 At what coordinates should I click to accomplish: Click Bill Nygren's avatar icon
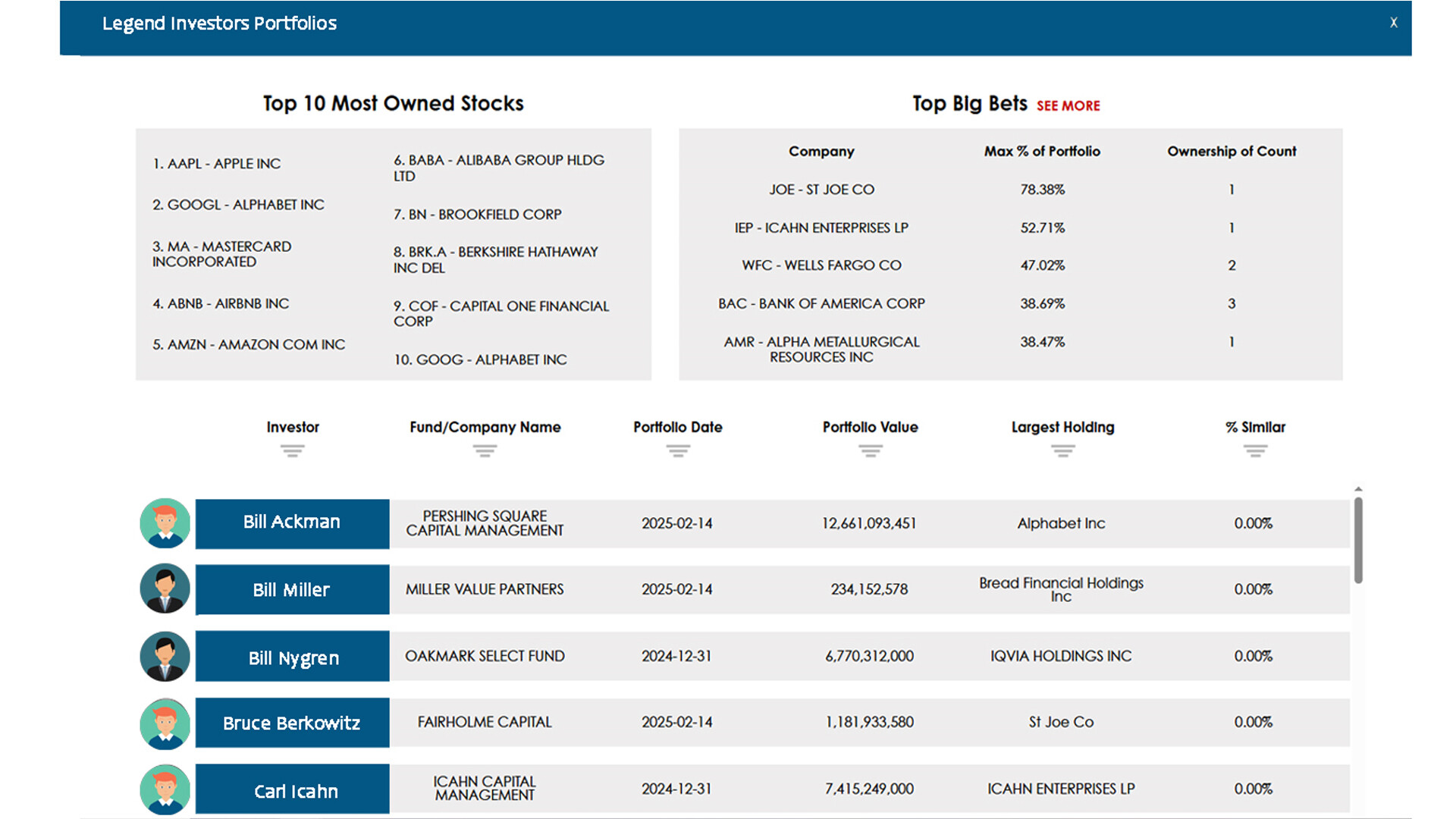165,656
